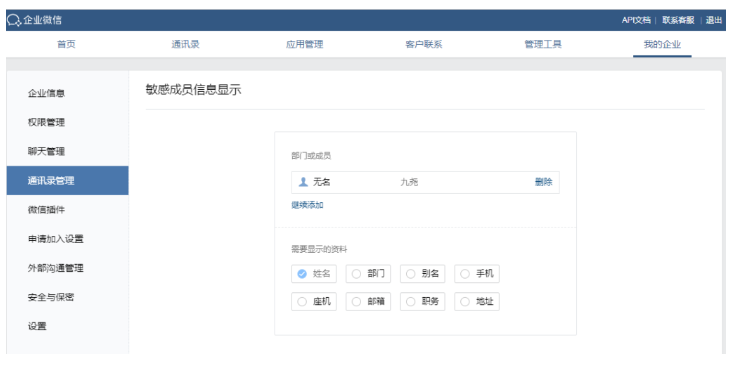Check the 地址 option
736x366 pixels.
[x=477, y=302]
